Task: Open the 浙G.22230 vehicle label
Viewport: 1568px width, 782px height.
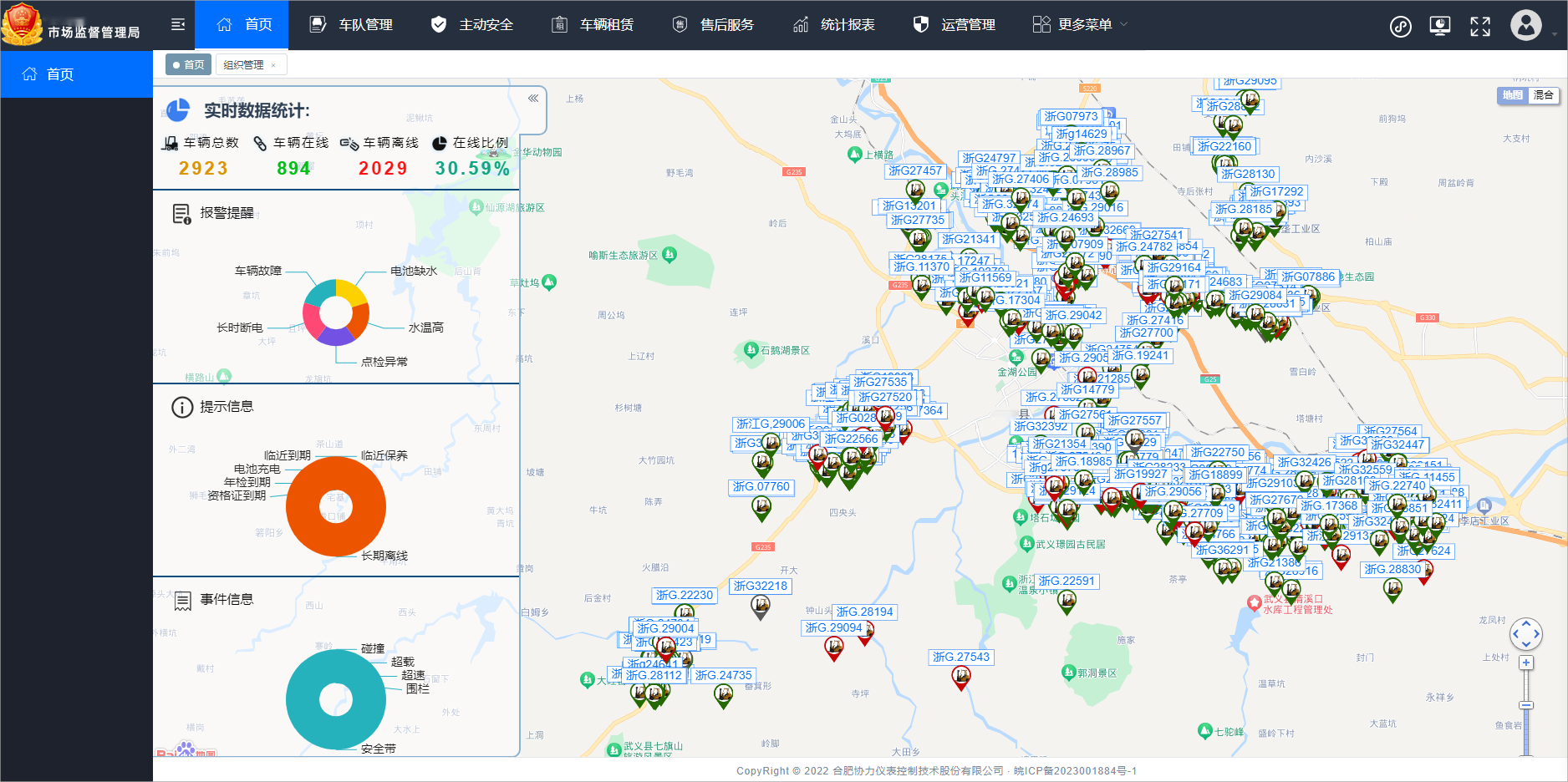Action: pyautogui.click(x=685, y=596)
